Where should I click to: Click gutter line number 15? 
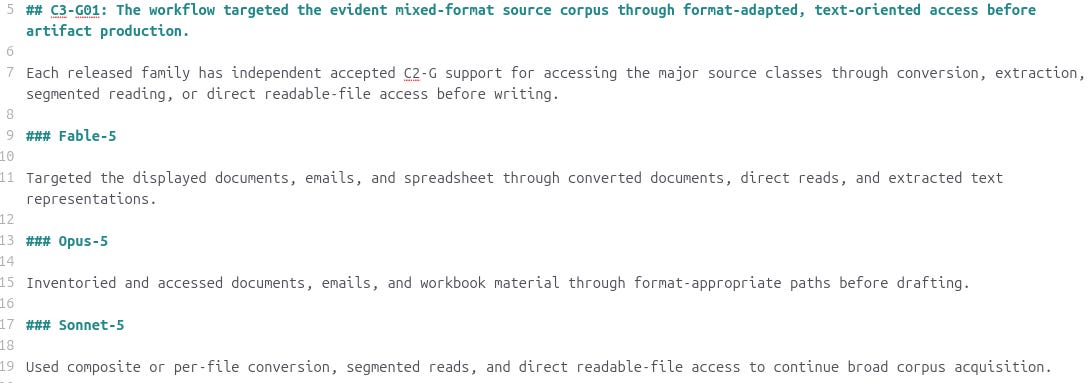[7, 283]
